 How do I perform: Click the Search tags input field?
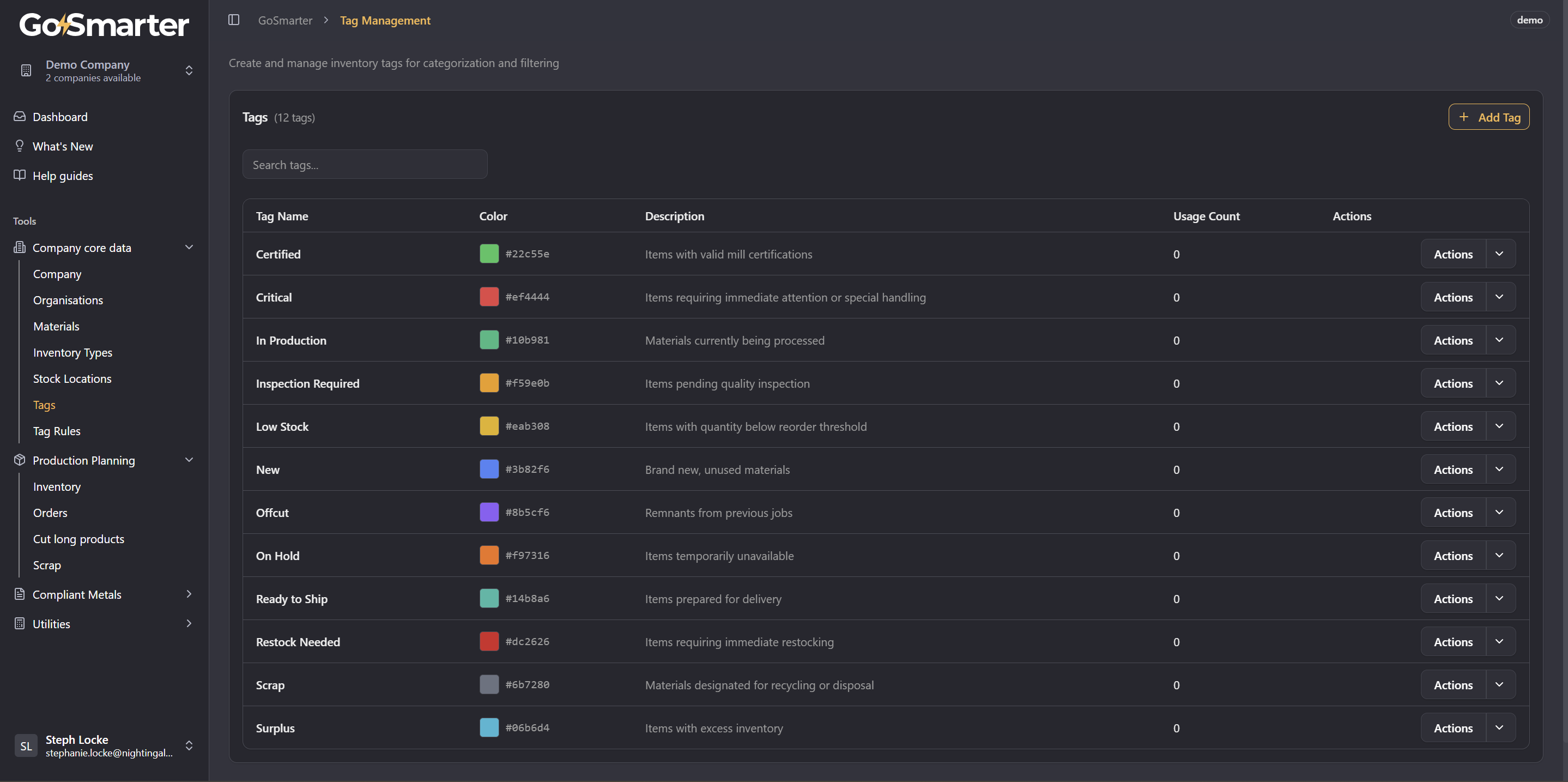tap(365, 165)
